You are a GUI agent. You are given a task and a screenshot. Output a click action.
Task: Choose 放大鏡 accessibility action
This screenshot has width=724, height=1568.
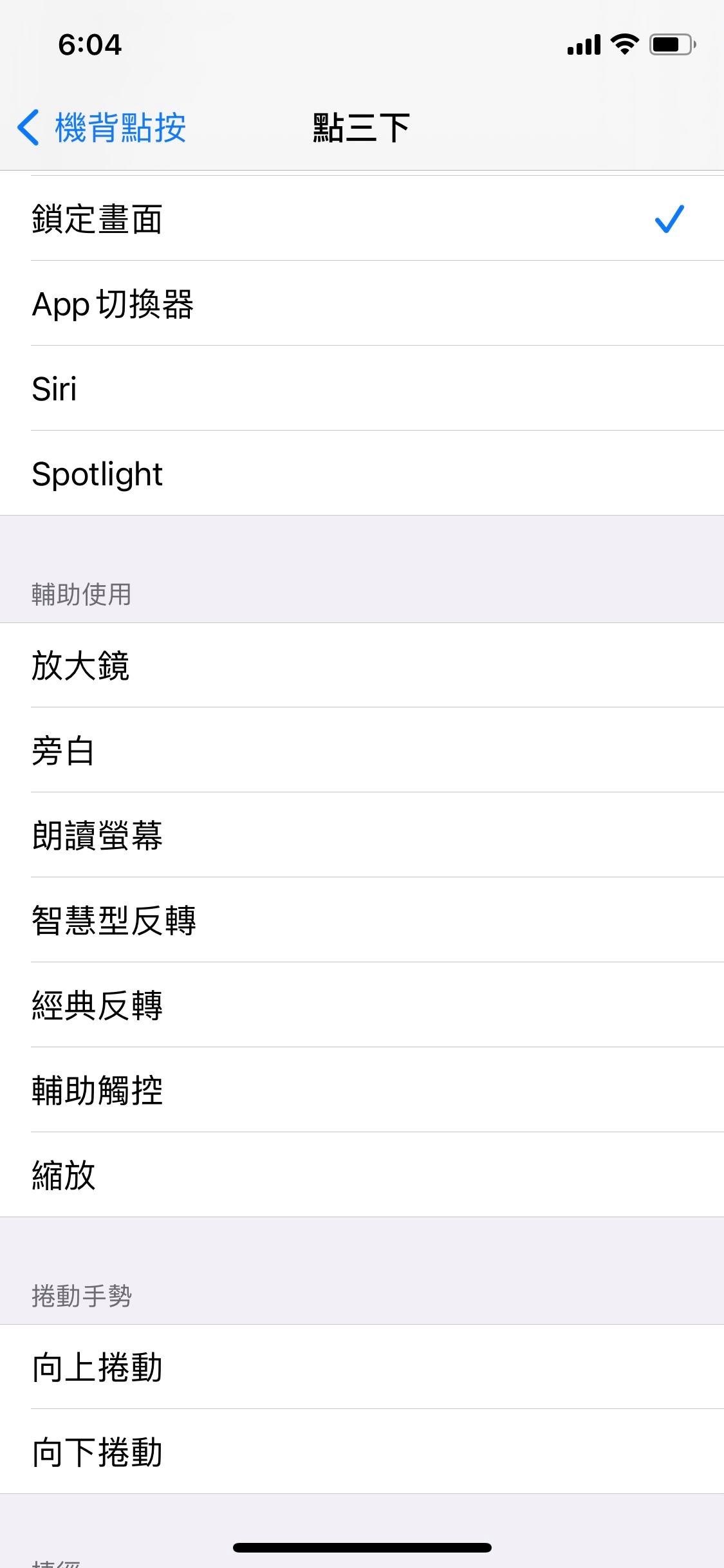click(81, 666)
